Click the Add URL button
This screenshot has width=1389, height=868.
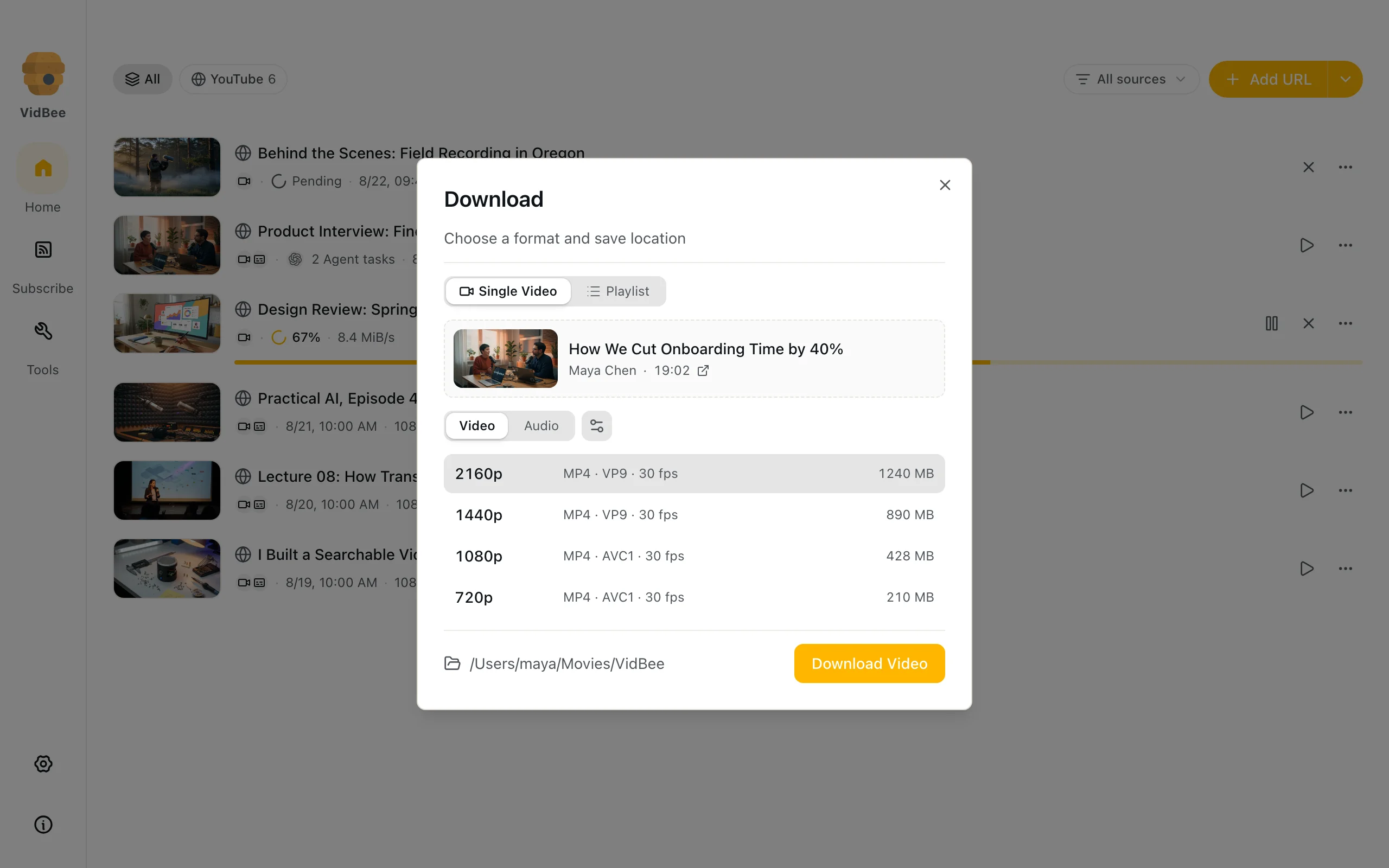[x=1268, y=79]
